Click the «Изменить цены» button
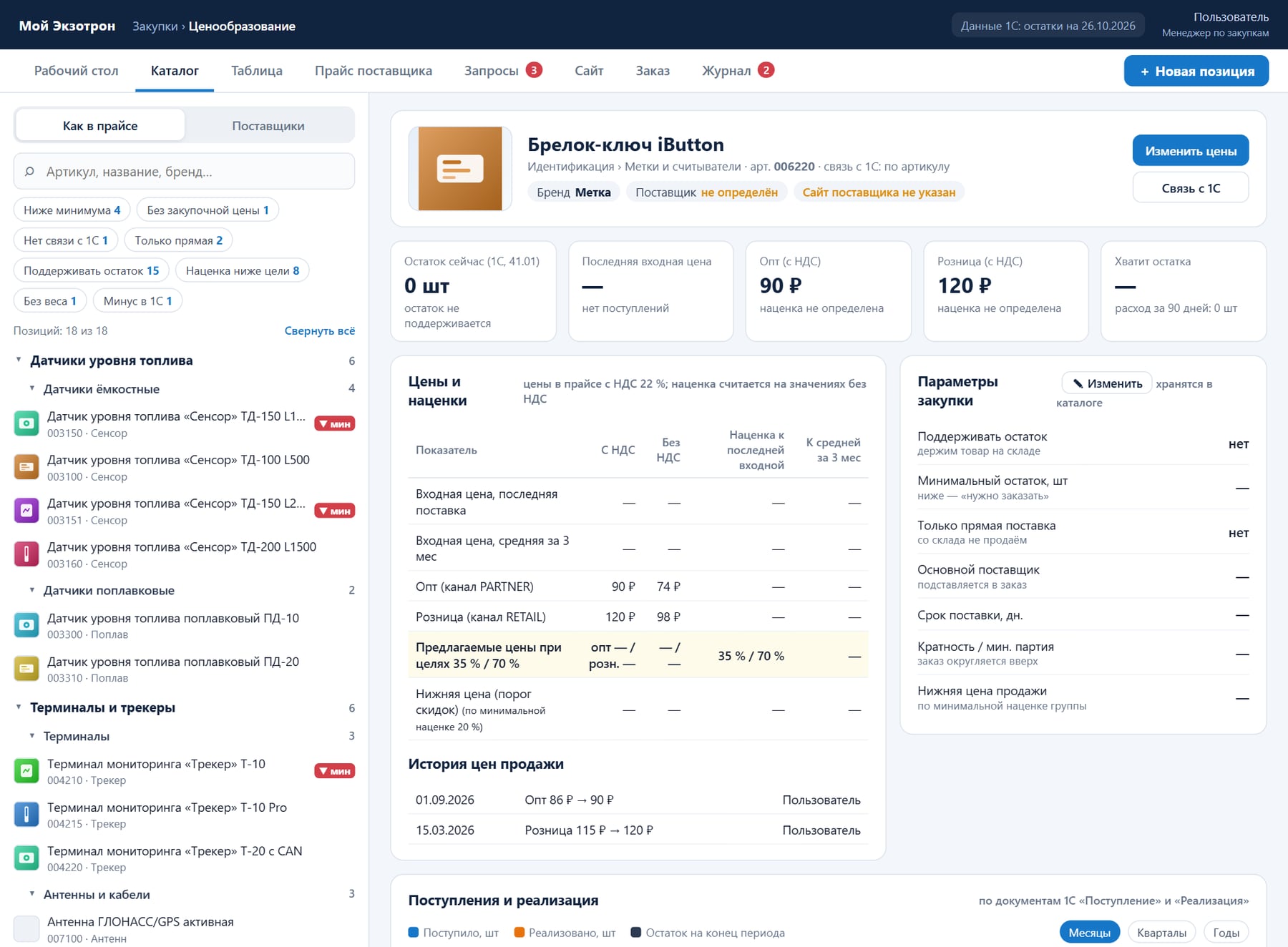The height and width of the screenshot is (947, 1288). click(x=1191, y=151)
